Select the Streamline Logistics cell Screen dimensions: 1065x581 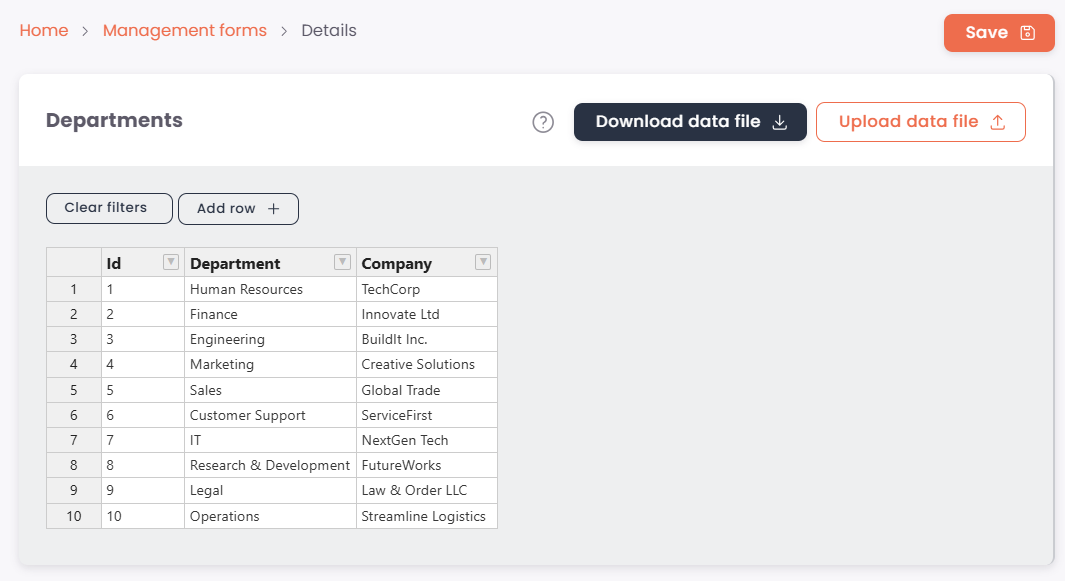(427, 516)
